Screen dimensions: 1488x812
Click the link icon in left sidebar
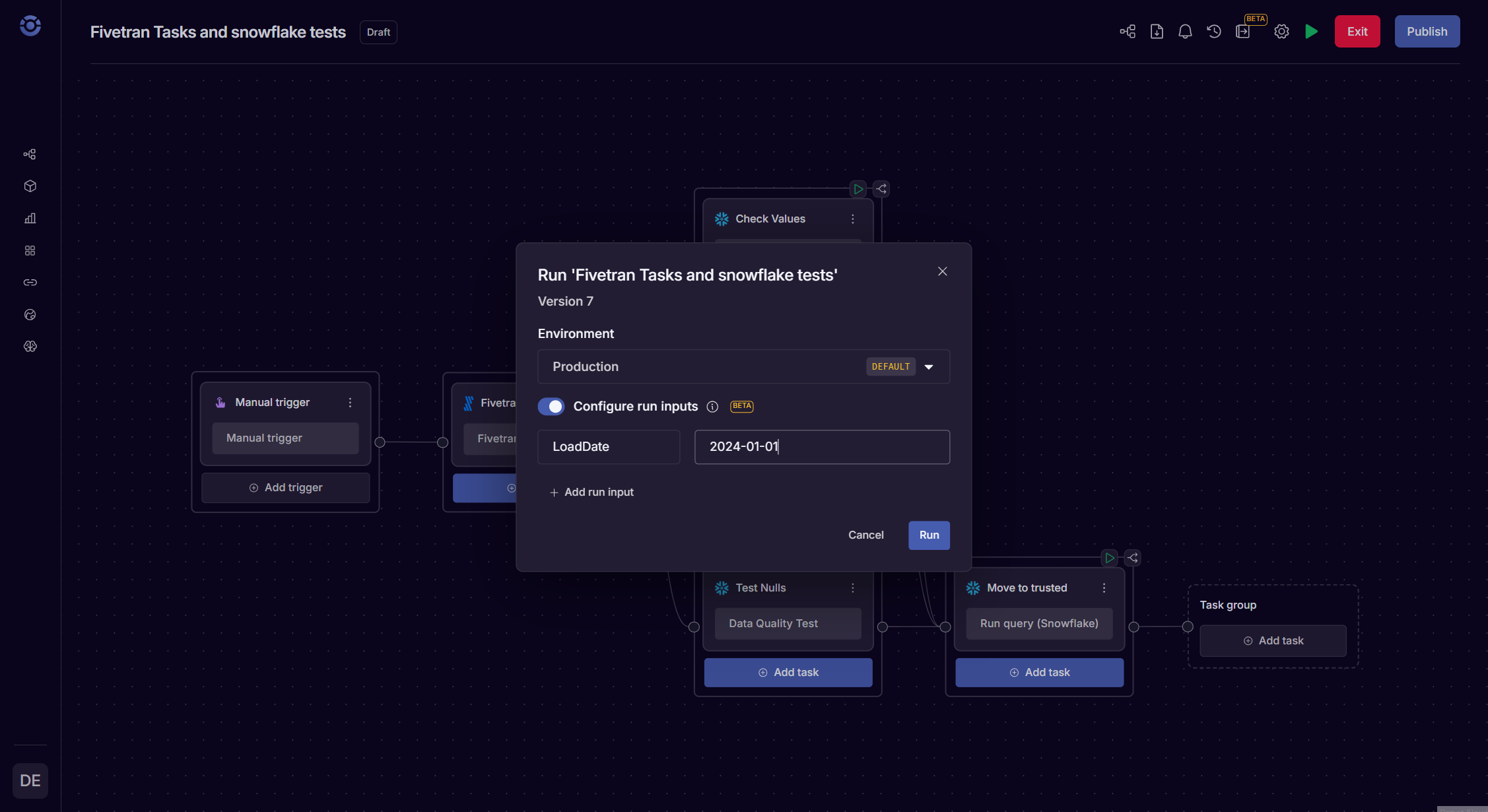(x=30, y=283)
